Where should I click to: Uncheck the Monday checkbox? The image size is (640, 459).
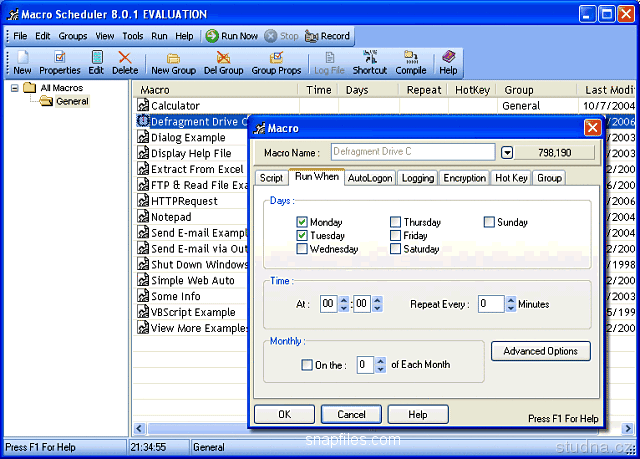(303, 222)
